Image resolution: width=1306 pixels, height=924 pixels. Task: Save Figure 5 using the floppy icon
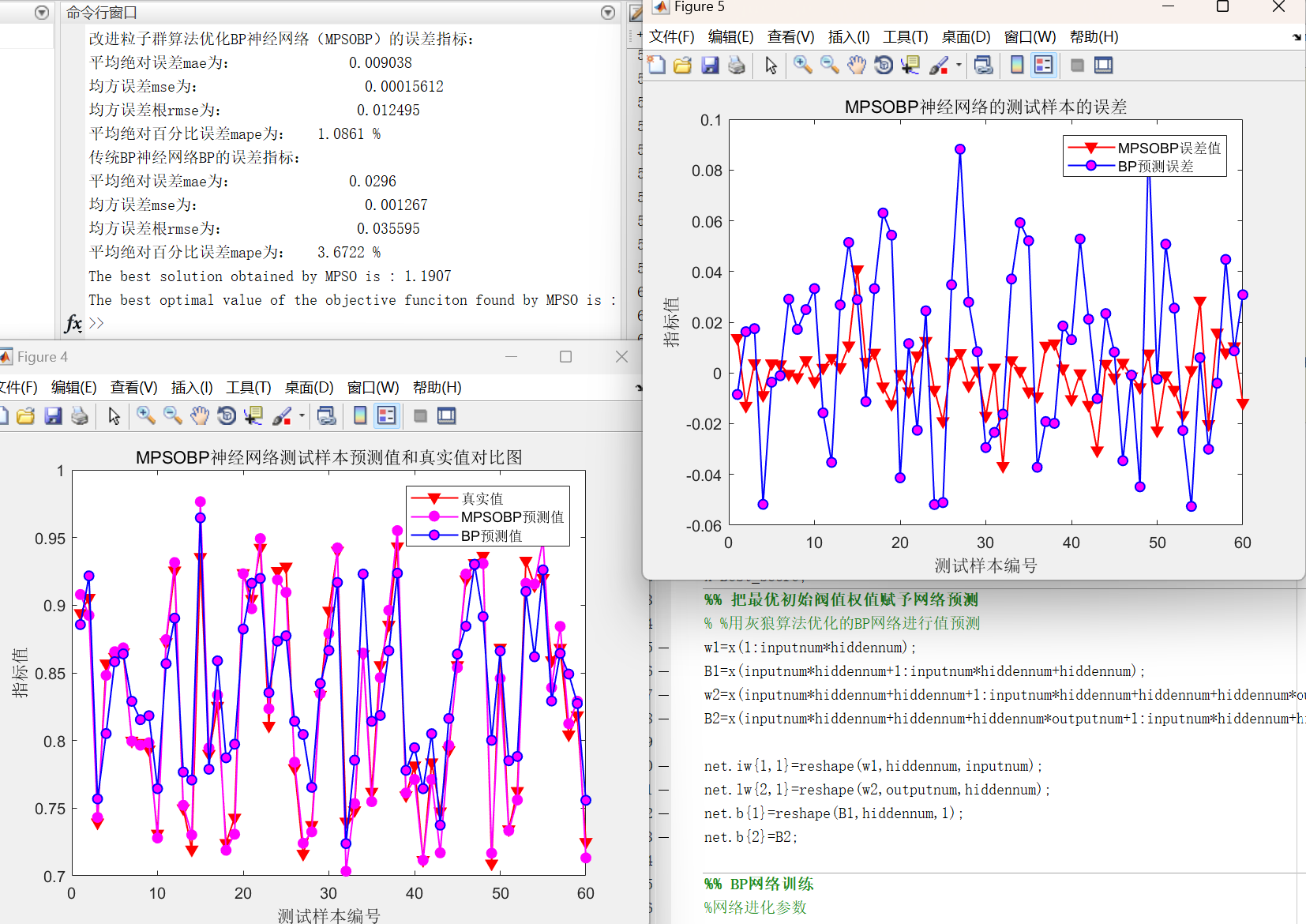click(x=710, y=66)
